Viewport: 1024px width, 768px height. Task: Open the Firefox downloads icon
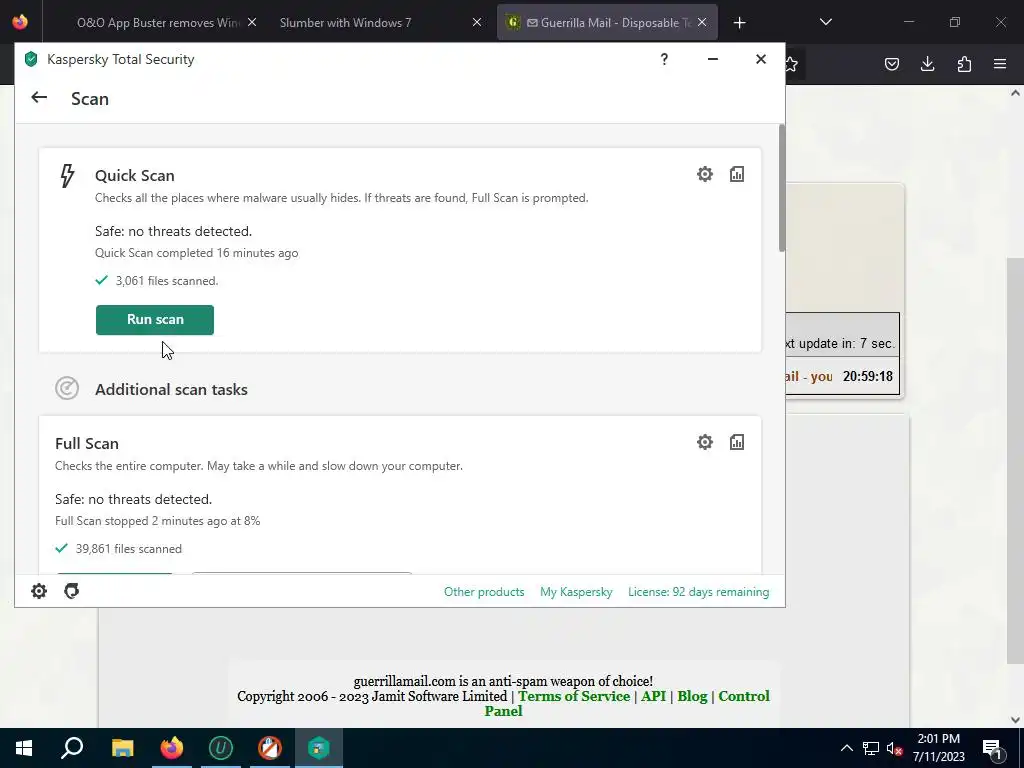927,64
